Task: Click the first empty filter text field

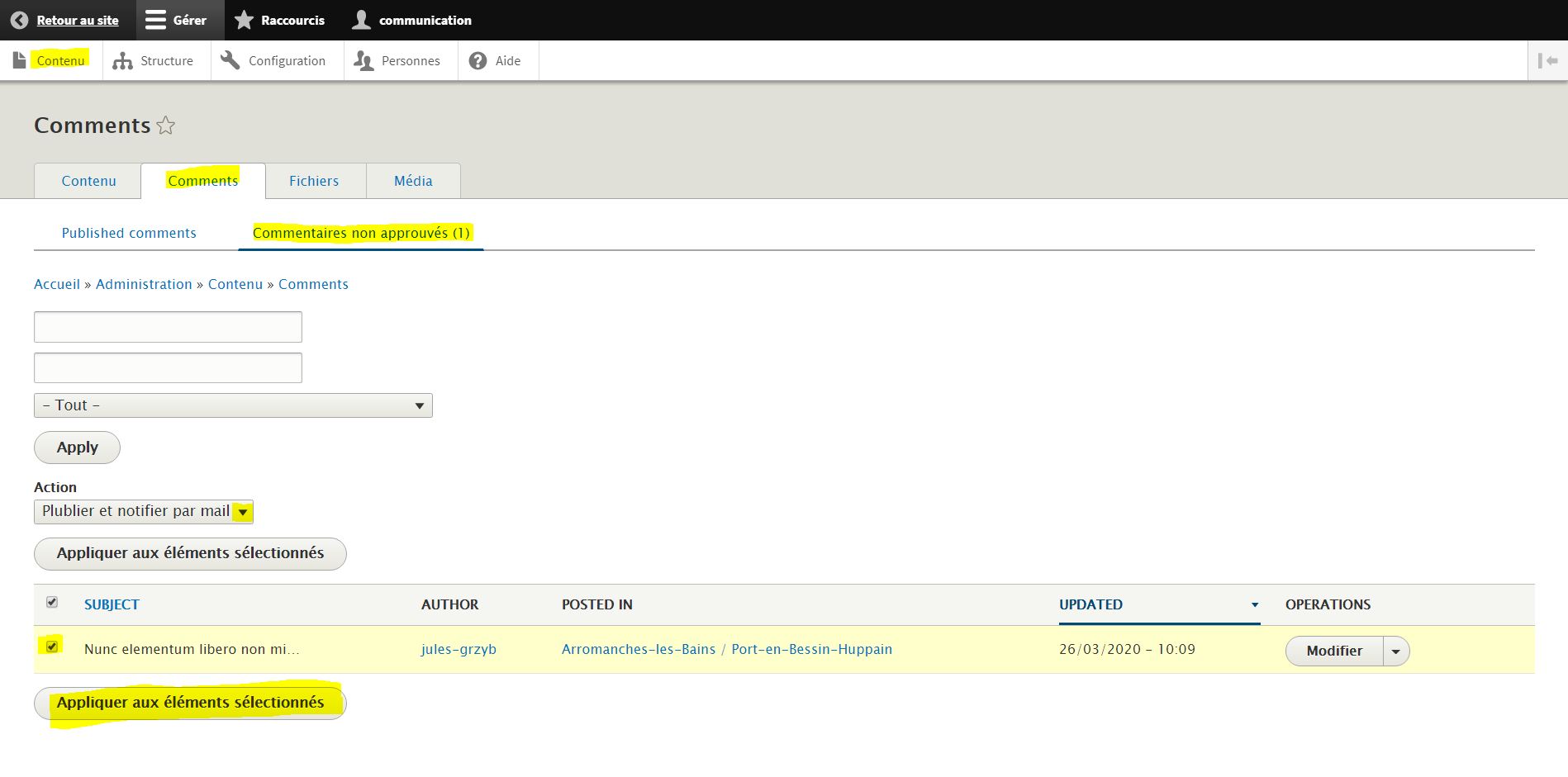Action: (168, 327)
